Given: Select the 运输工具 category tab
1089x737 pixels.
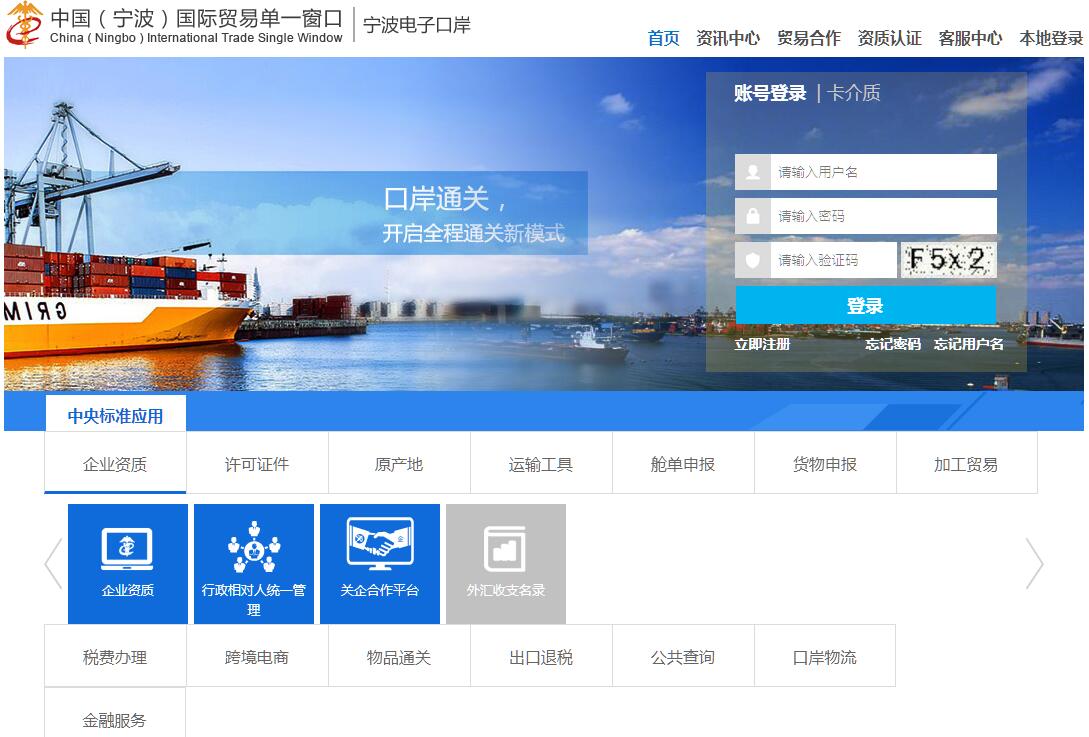Looking at the screenshot, I should 541,464.
